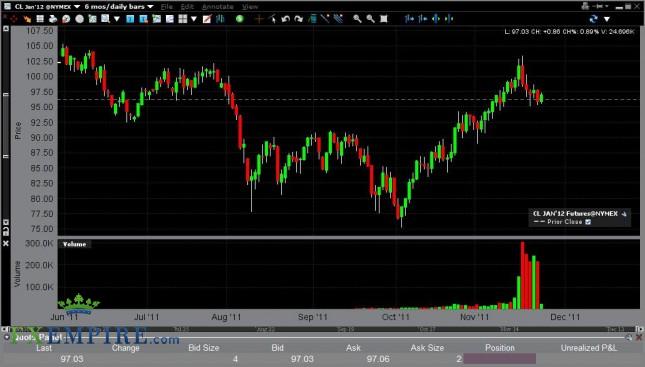Close the Volume sub-chart with the X
645x367 pixels.
tap(6, 244)
